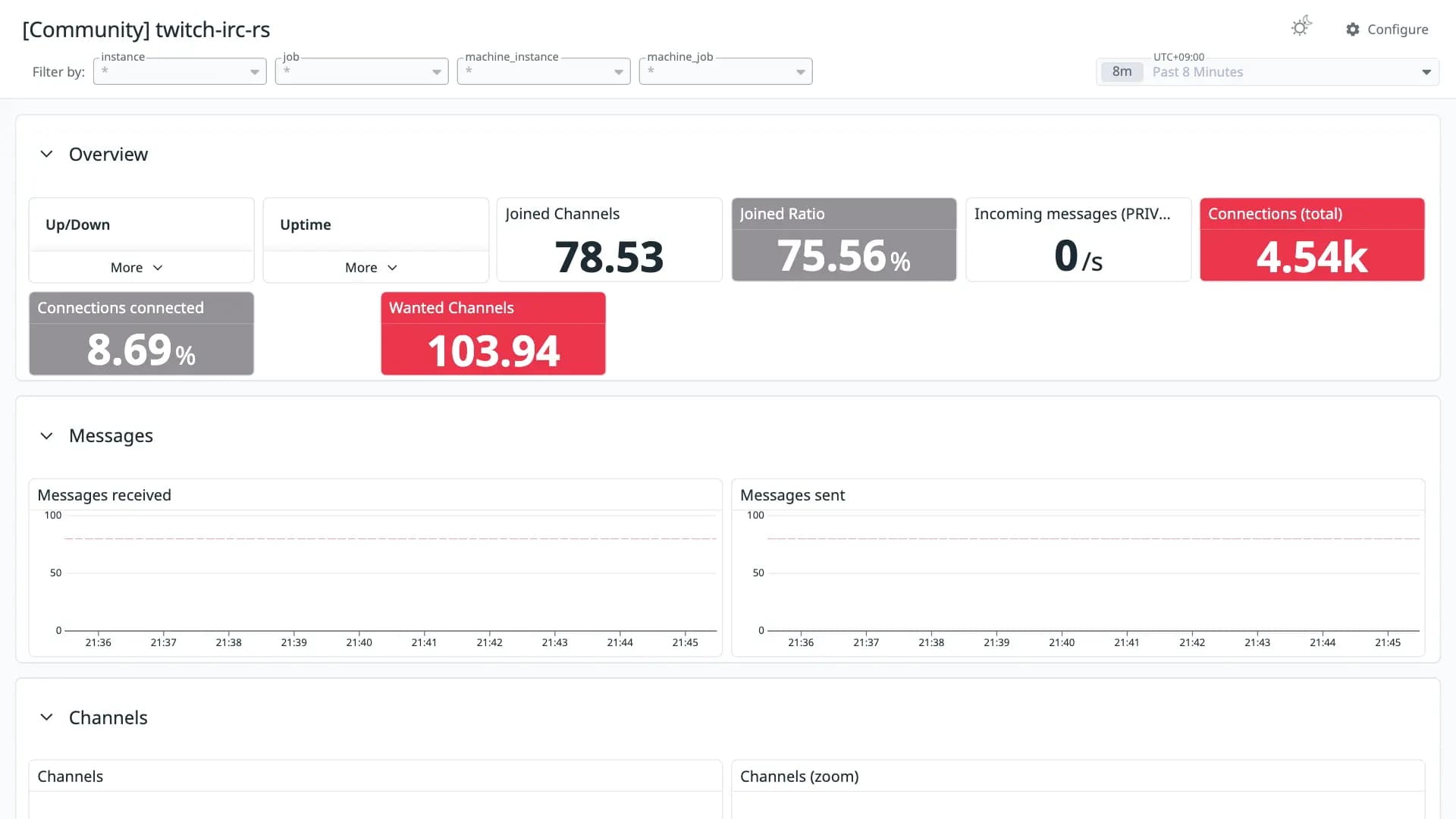Viewport: 1456px width, 819px height.
Task: Toggle the dark/light theme sun-moon icon
Action: click(1301, 27)
